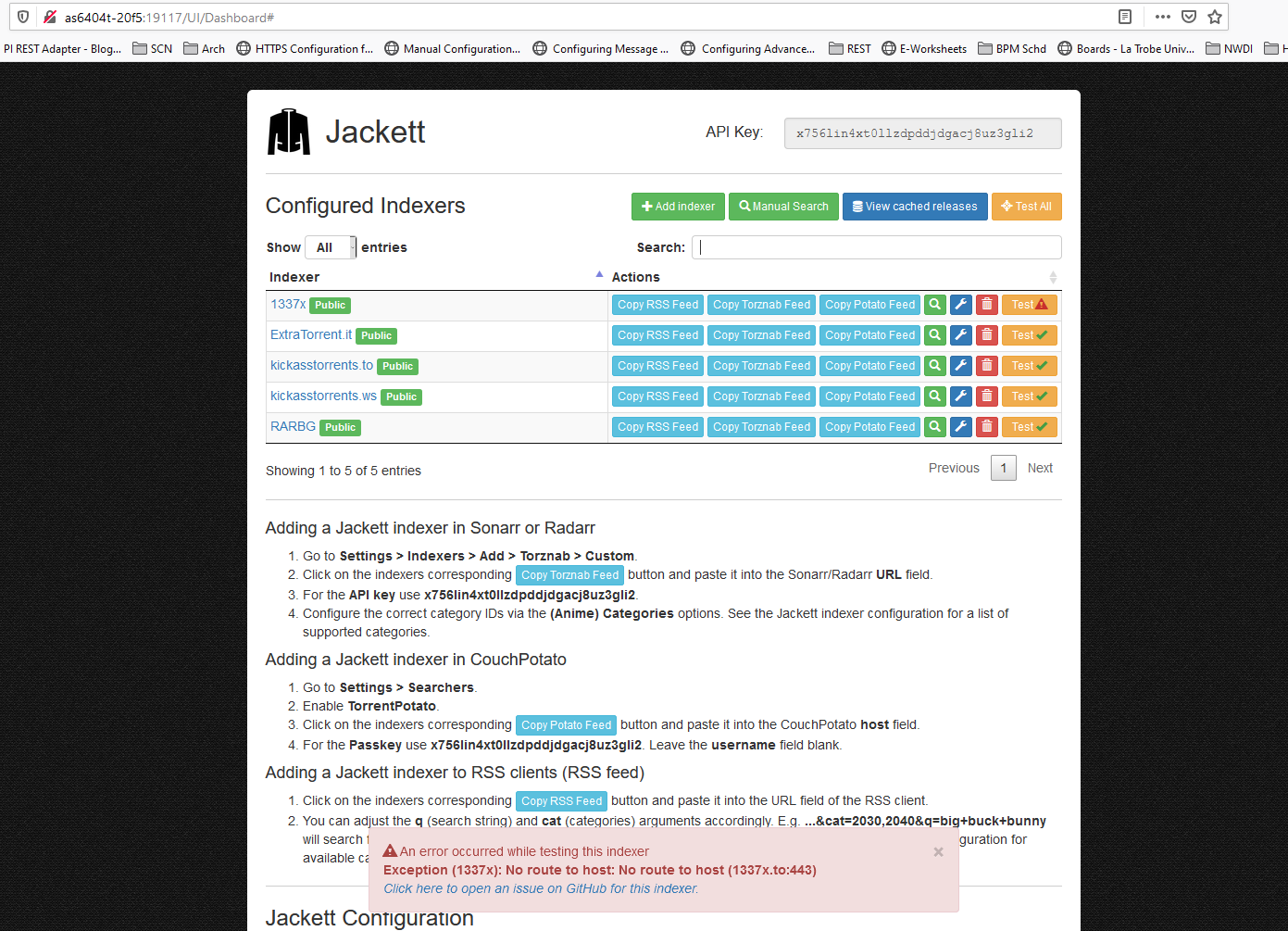
Task: Bookmark this page with the star icon
Action: click(1215, 17)
